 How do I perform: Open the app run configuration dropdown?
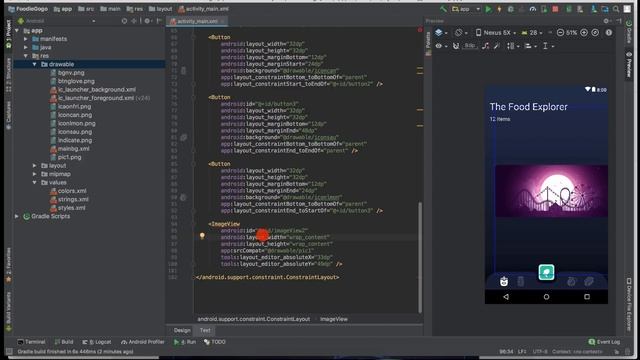(466, 9)
